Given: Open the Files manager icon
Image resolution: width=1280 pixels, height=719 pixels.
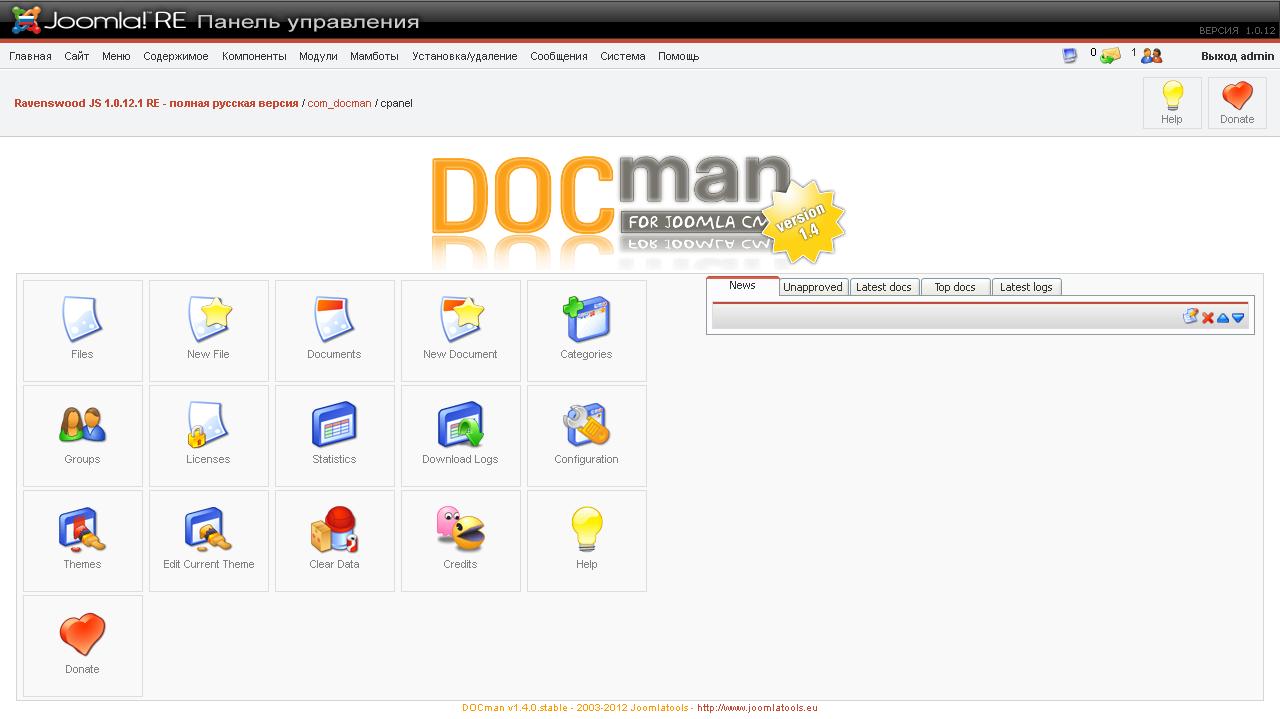Looking at the screenshot, I should (82, 329).
